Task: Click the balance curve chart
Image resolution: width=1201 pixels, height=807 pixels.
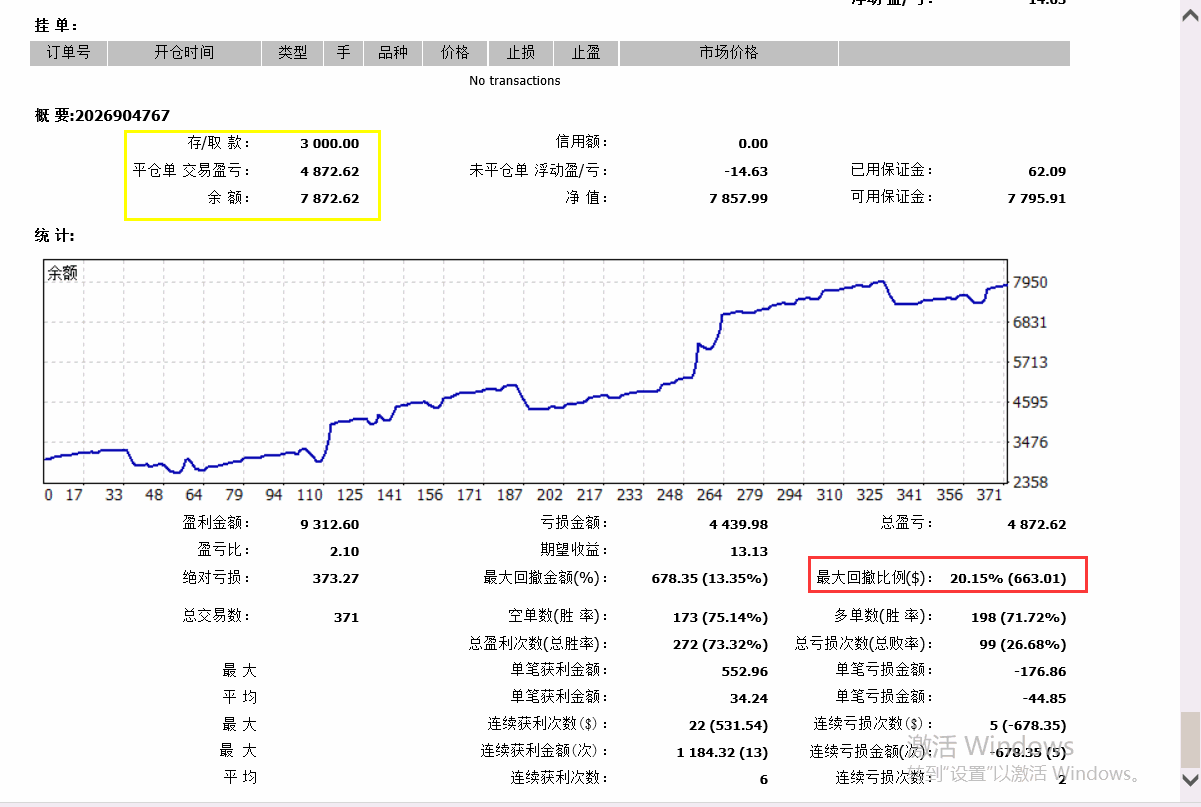Action: pos(525,371)
